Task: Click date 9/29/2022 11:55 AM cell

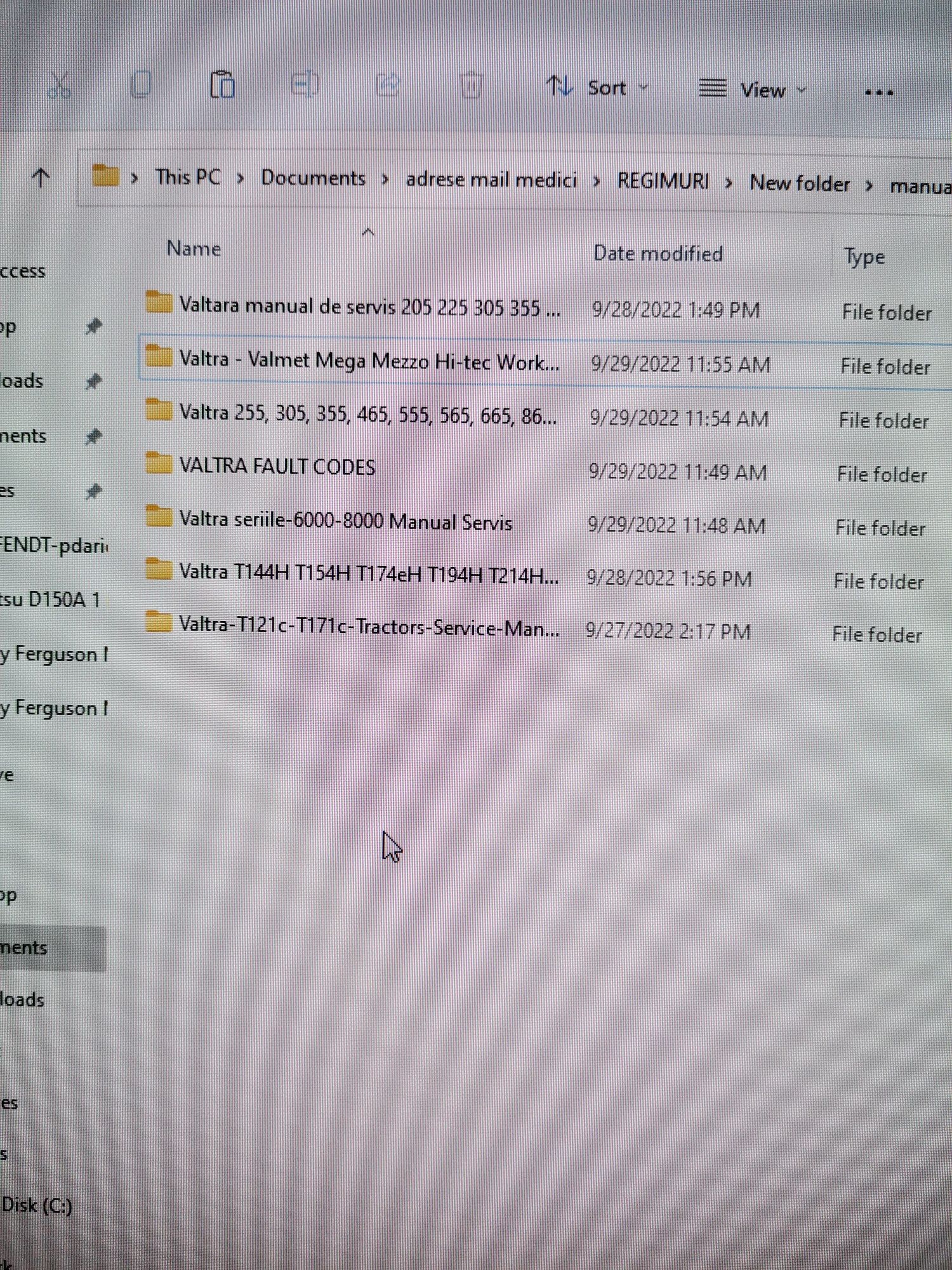Action: click(680, 364)
